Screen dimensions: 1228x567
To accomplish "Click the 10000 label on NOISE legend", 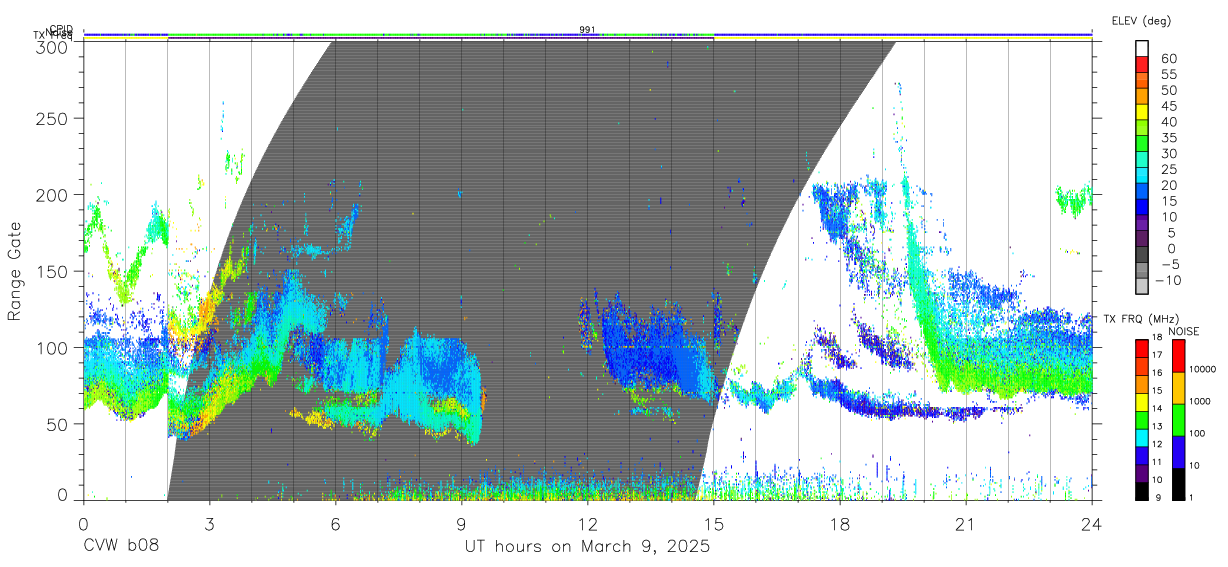I will 1201,370.
